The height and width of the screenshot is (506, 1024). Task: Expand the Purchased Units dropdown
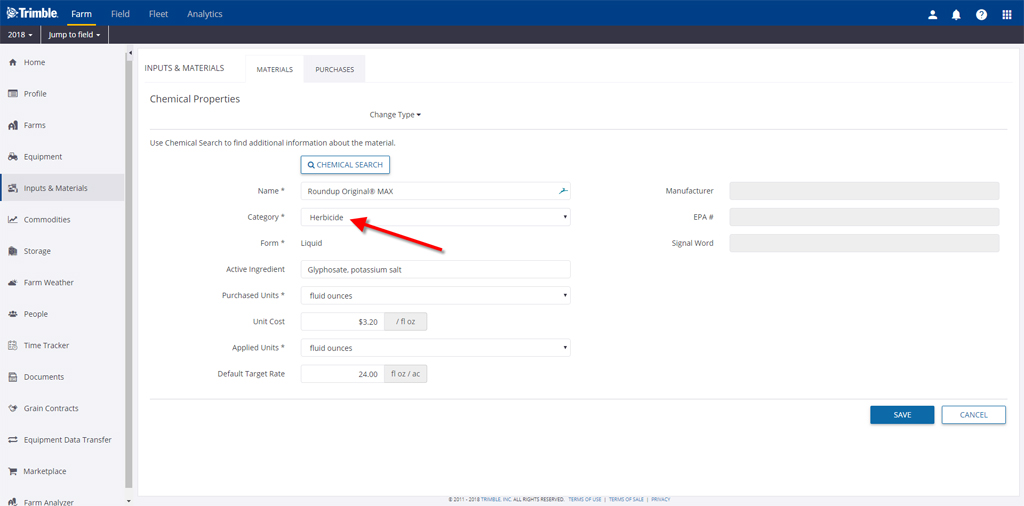tap(435, 295)
